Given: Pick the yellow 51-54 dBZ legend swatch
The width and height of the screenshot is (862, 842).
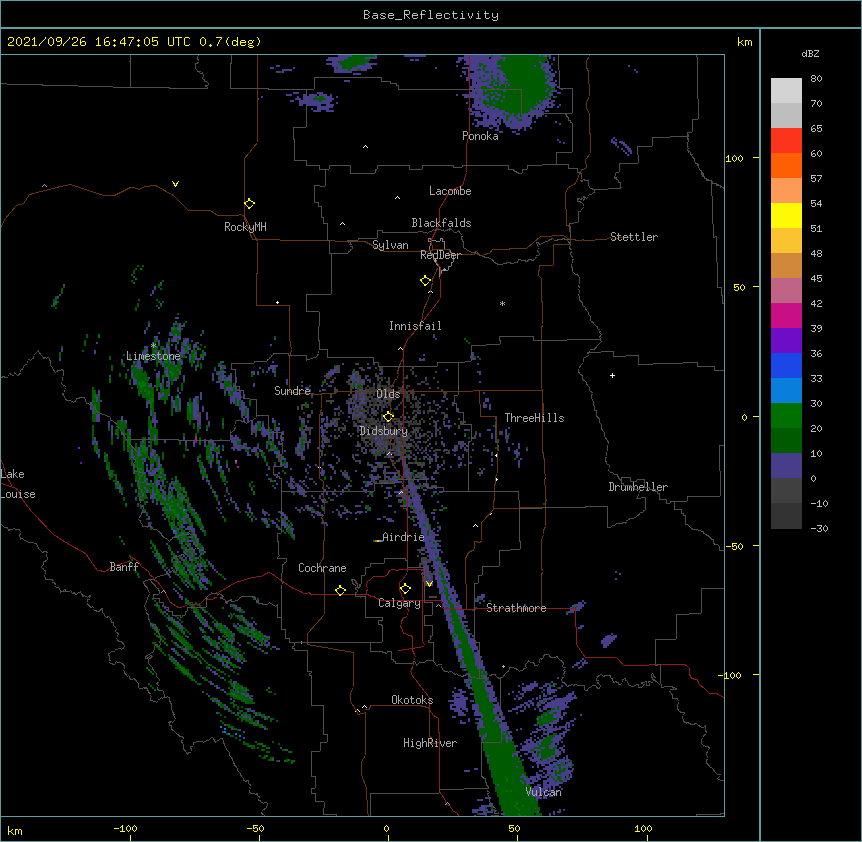Looking at the screenshot, I should point(786,215).
